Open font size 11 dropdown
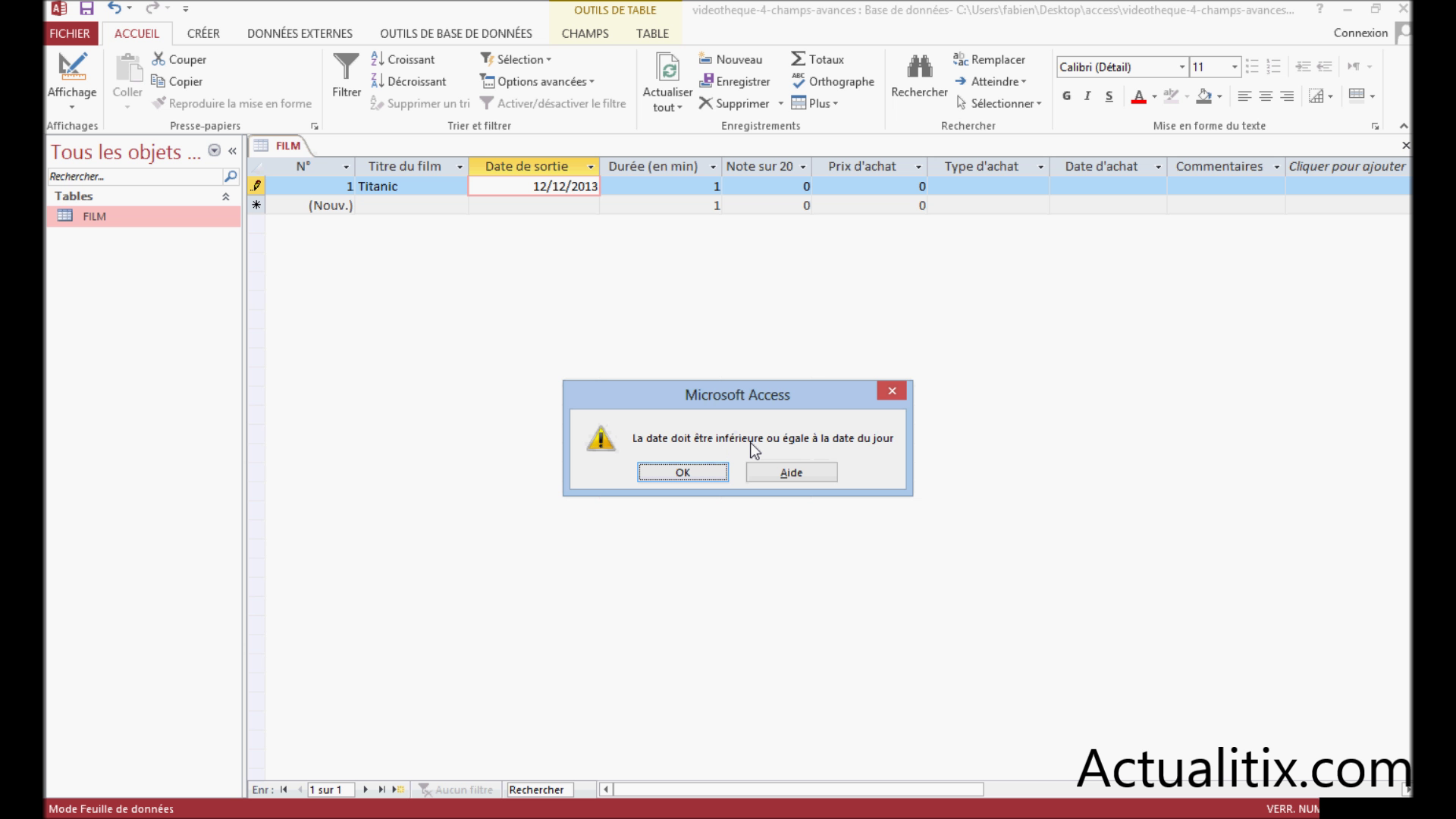This screenshot has height=819, width=1456. tap(1235, 67)
